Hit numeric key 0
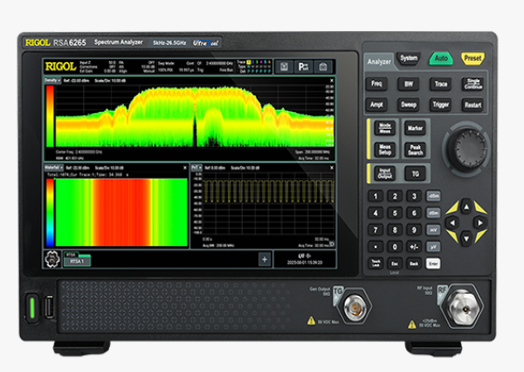This screenshot has height=372, width=524. click(395, 247)
